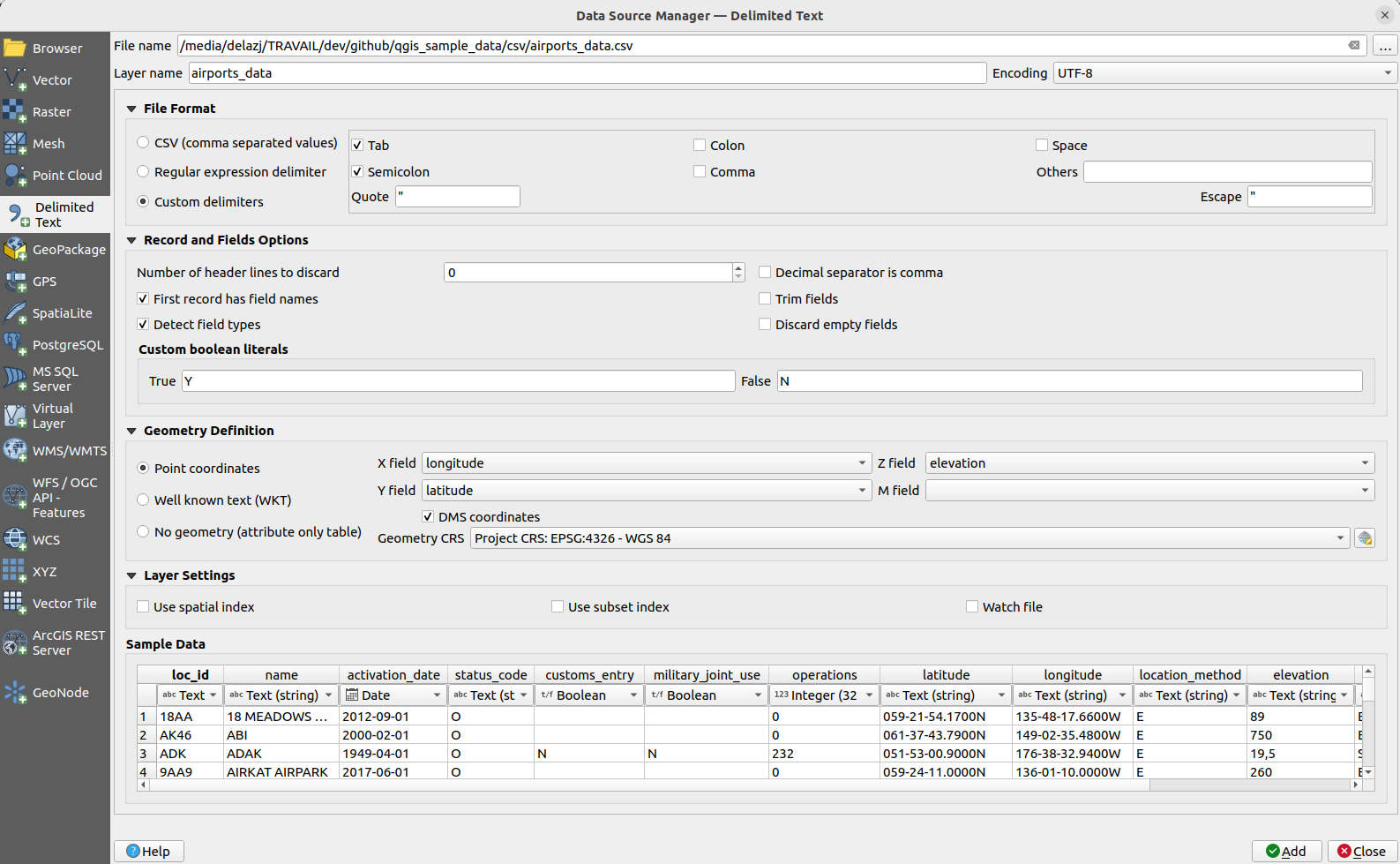Select the Raster source icon
Image resolution: width=1400 pixels, height=864 pixels.
pyautogui.click(x=15, y=111)
